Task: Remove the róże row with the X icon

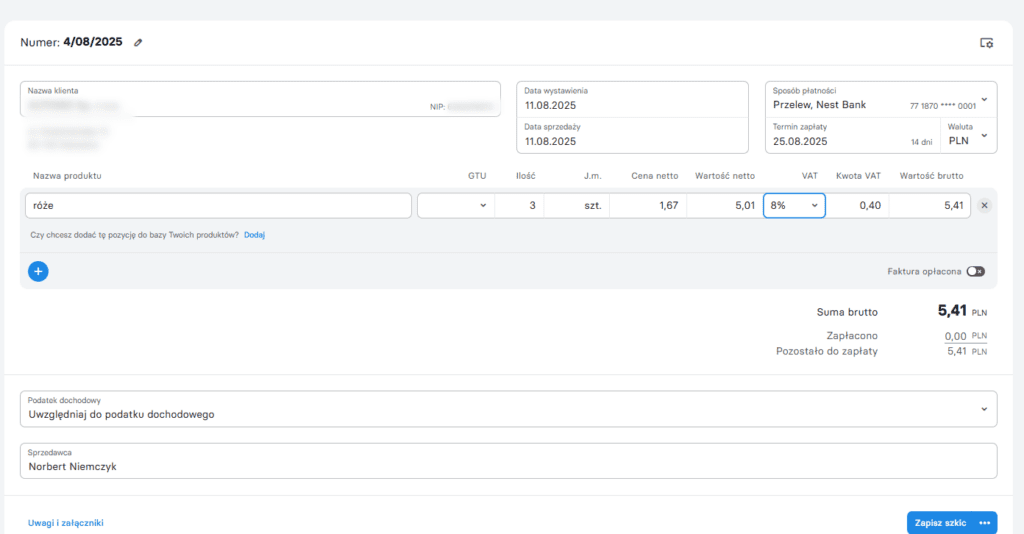Action: tap(984, 206)
